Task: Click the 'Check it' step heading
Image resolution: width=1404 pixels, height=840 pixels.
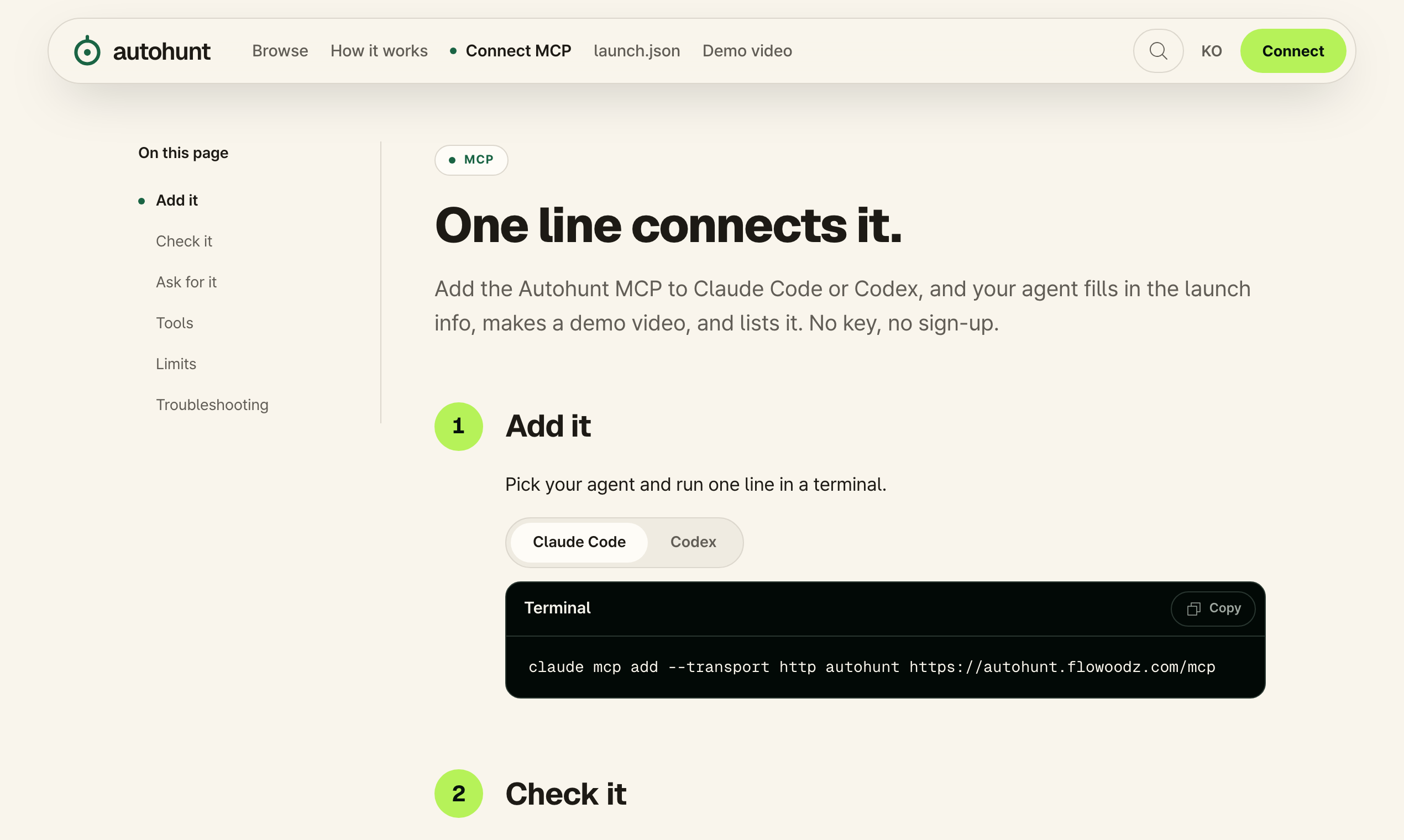Action: tap(565, 794)
